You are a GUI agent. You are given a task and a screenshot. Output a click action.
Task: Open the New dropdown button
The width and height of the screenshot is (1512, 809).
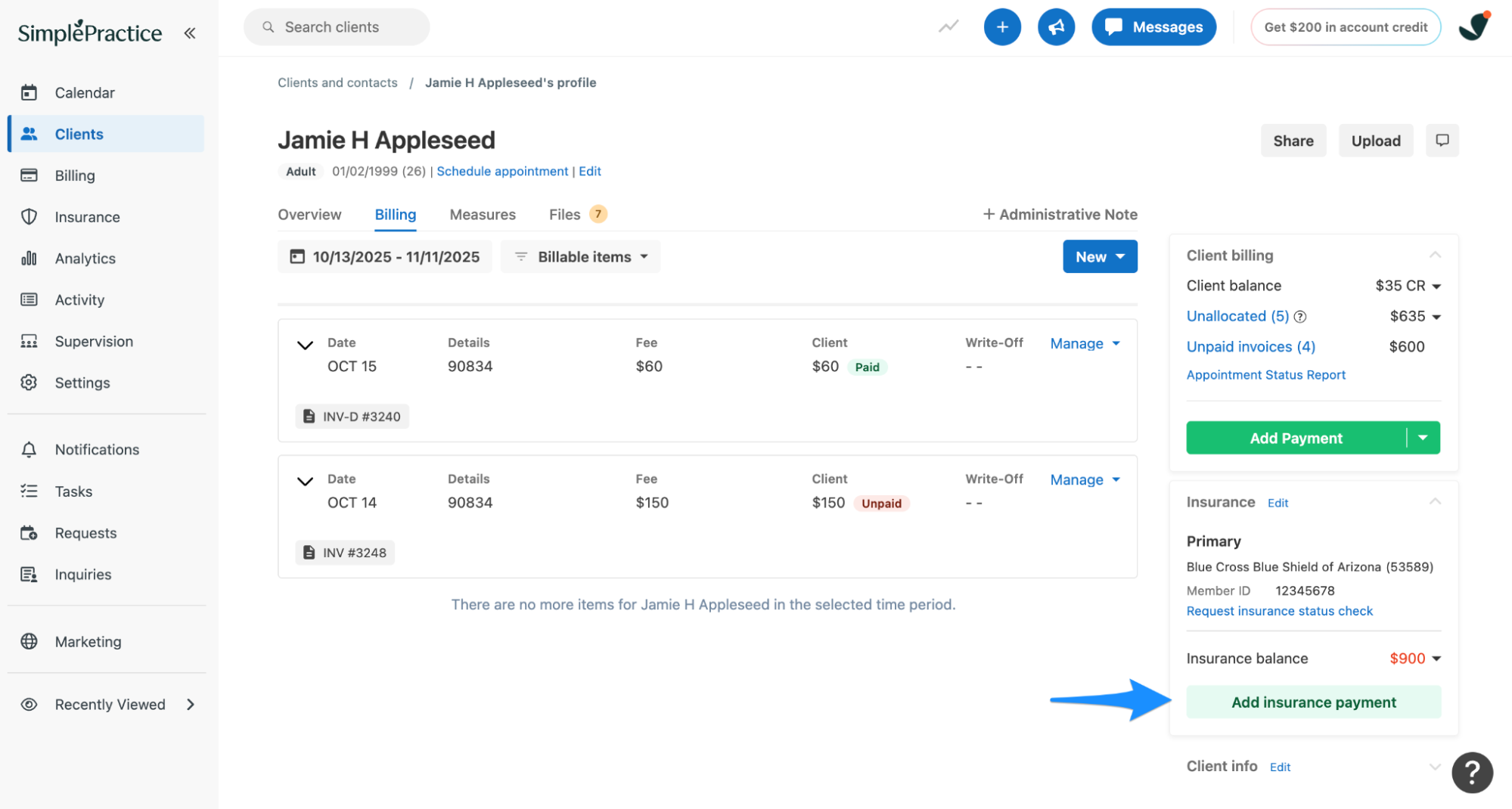[x=1100, y=257]
